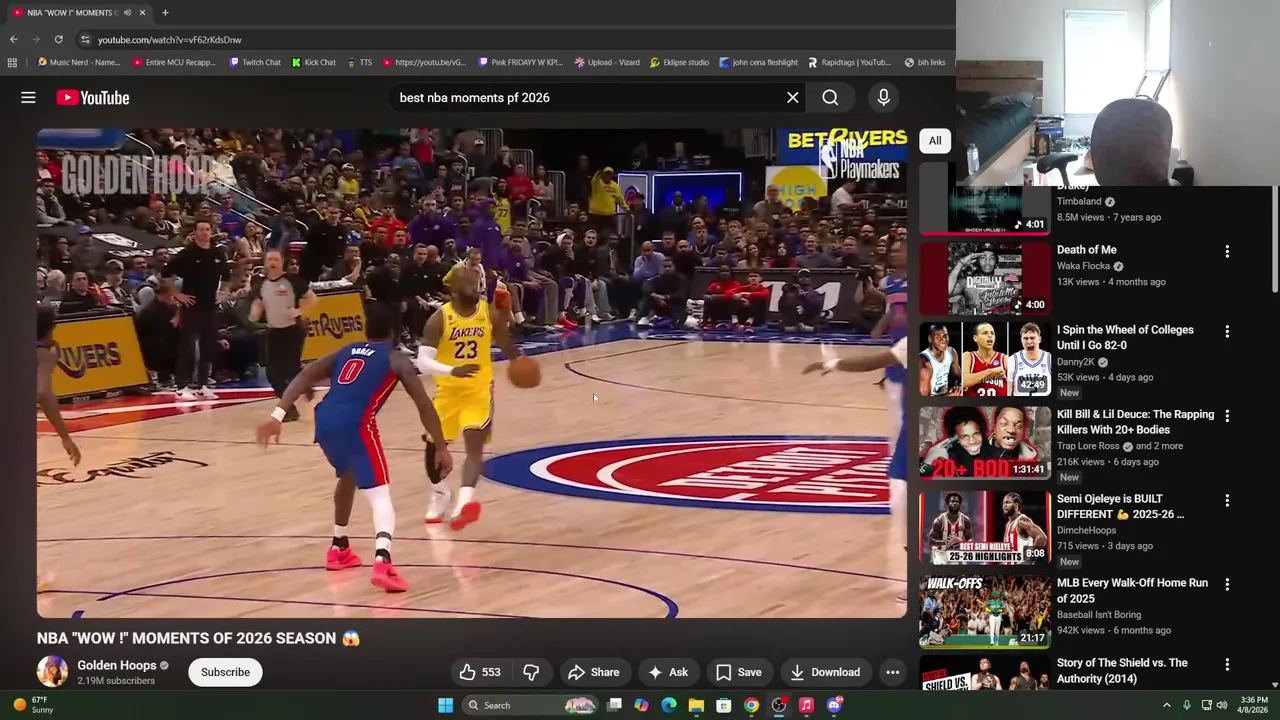Close the NBA WOW MOMENTS tab
This screenshot has width=1280, height=720.
point(142,13)
